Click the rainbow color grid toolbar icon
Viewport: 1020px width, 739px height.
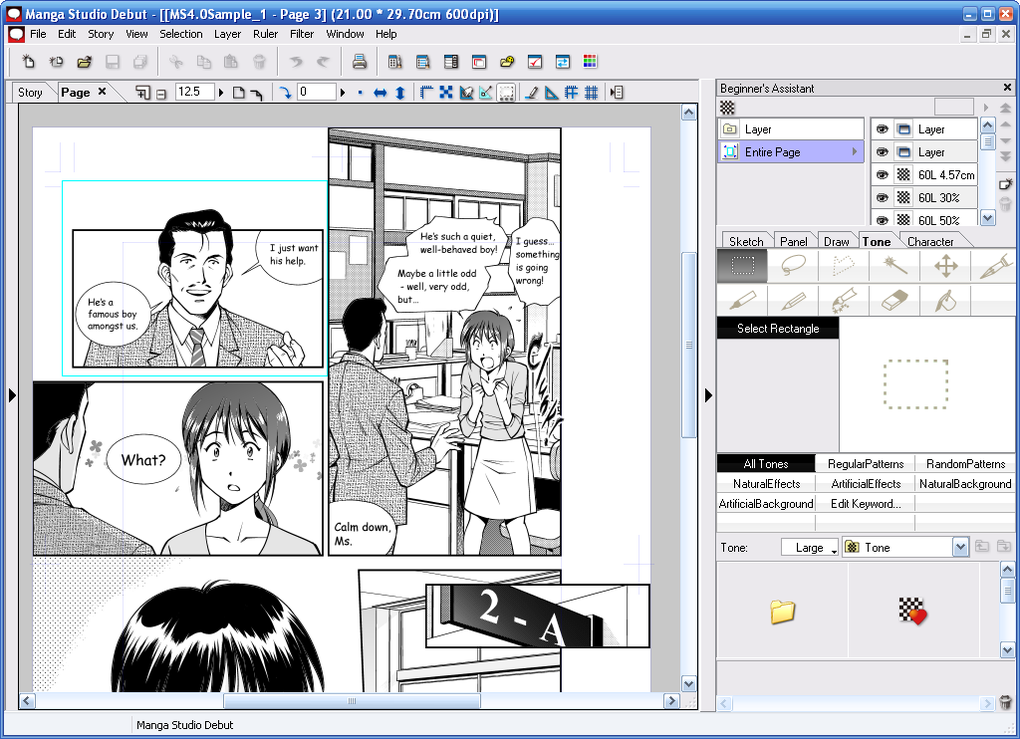[x=590, y=62]
